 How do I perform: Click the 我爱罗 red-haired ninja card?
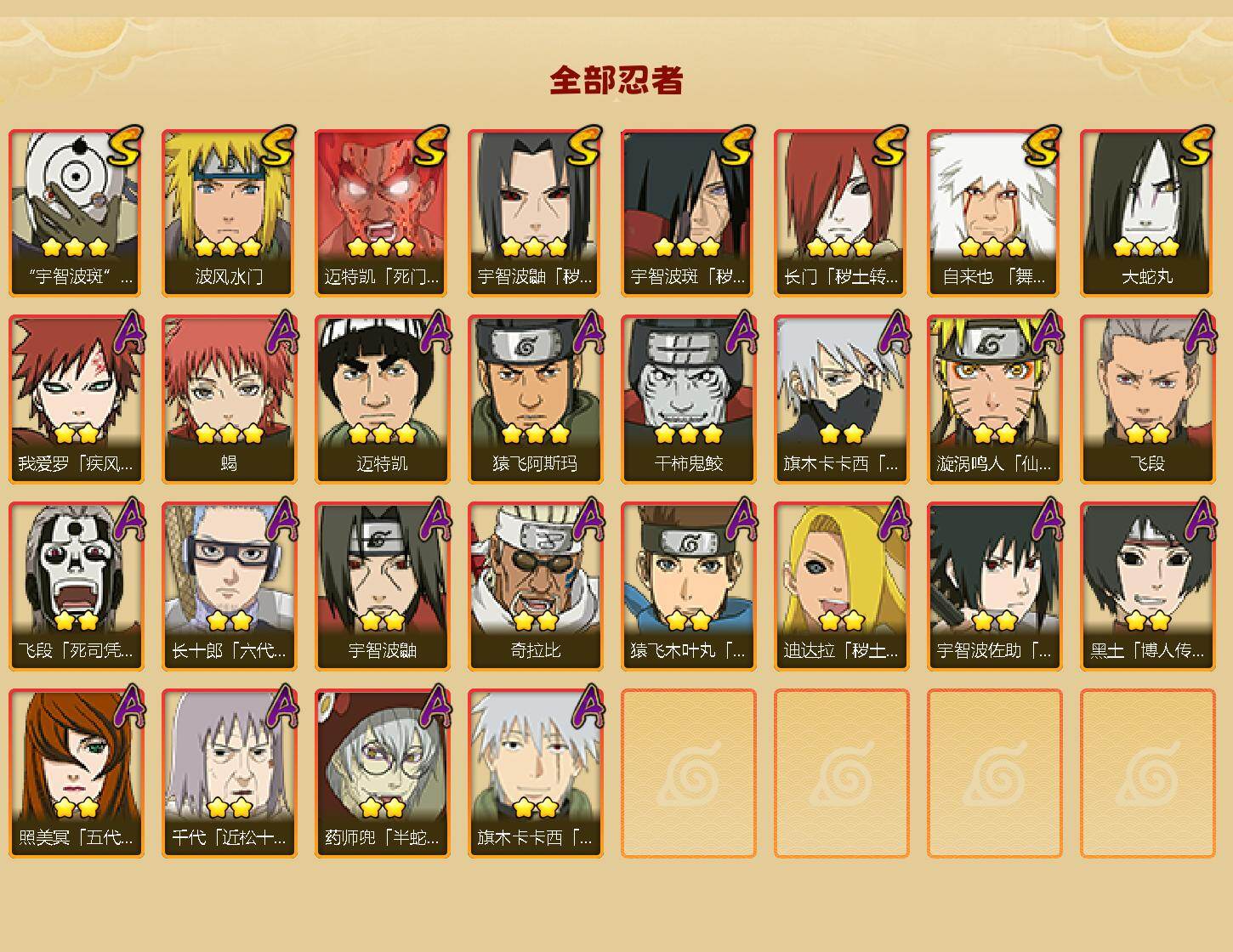[x=76, y=399]
